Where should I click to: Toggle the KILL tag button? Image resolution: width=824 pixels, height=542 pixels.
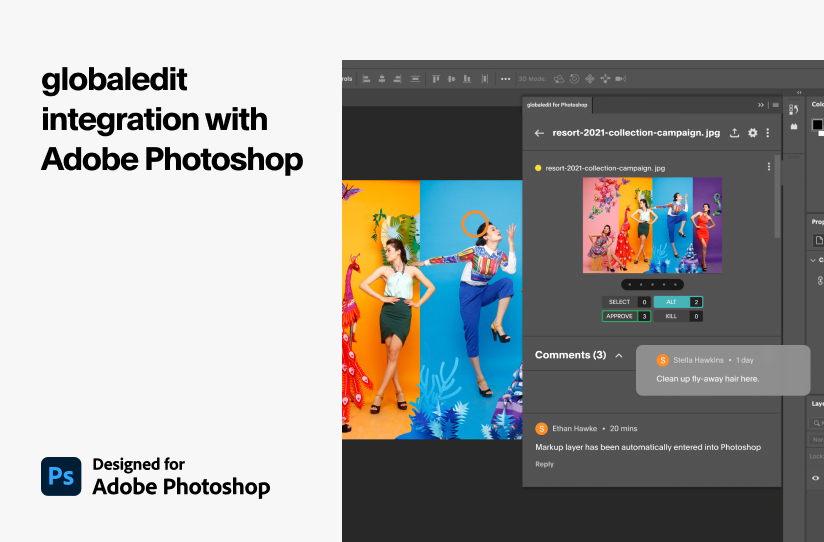678,316
